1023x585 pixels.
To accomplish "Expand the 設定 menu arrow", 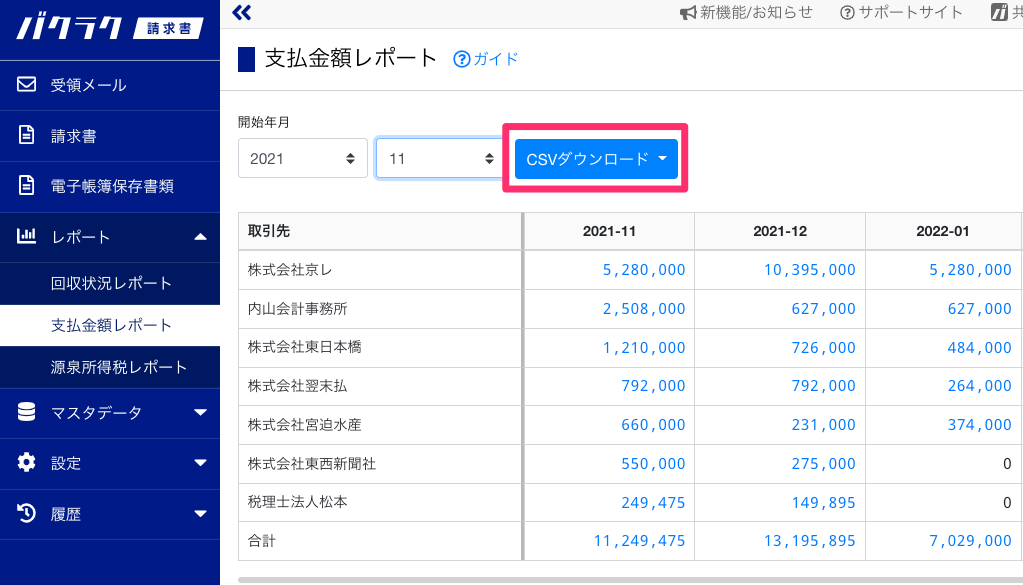I will tap(200, 463).
